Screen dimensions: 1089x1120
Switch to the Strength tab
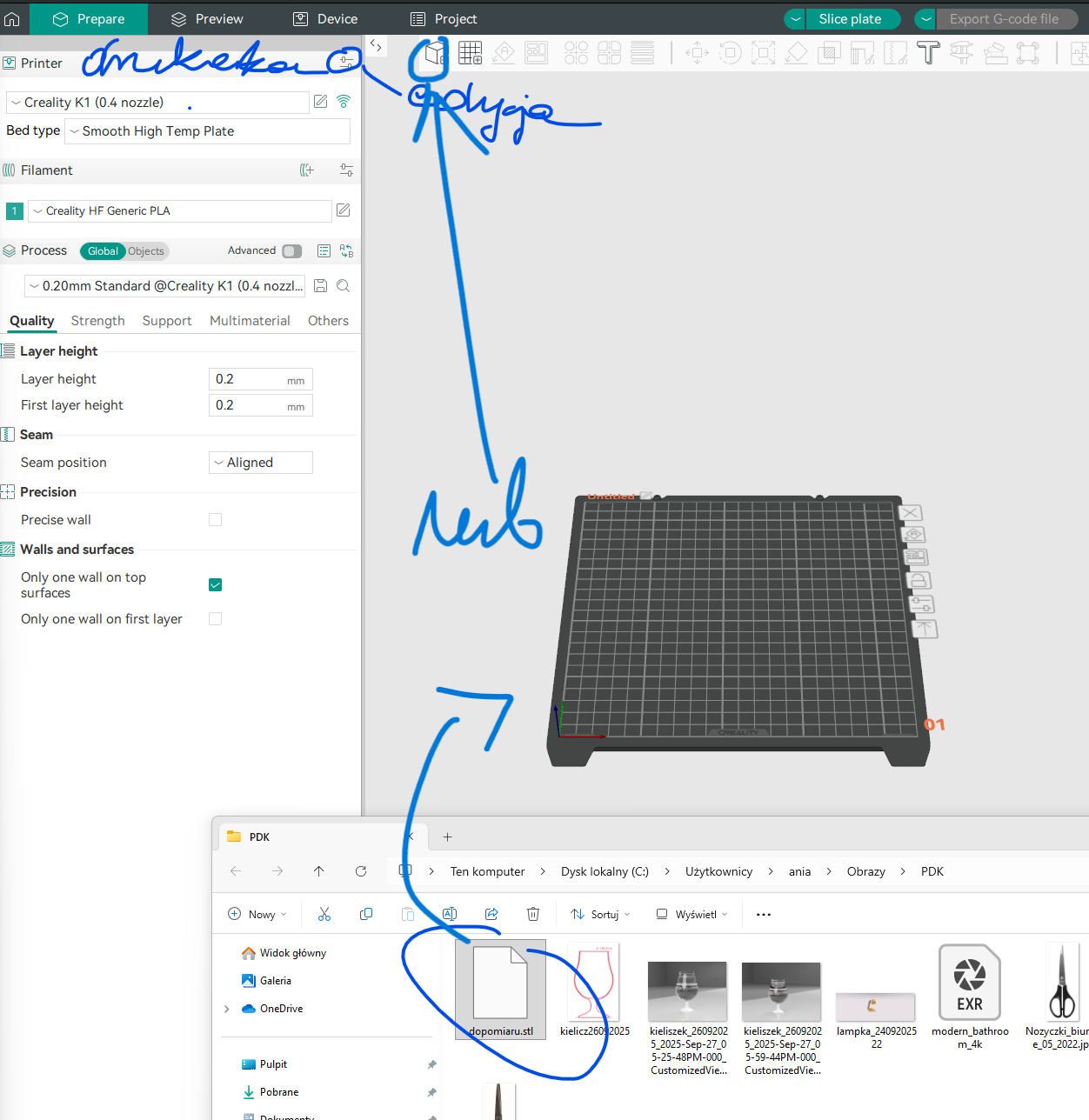(x=97, y=321)
